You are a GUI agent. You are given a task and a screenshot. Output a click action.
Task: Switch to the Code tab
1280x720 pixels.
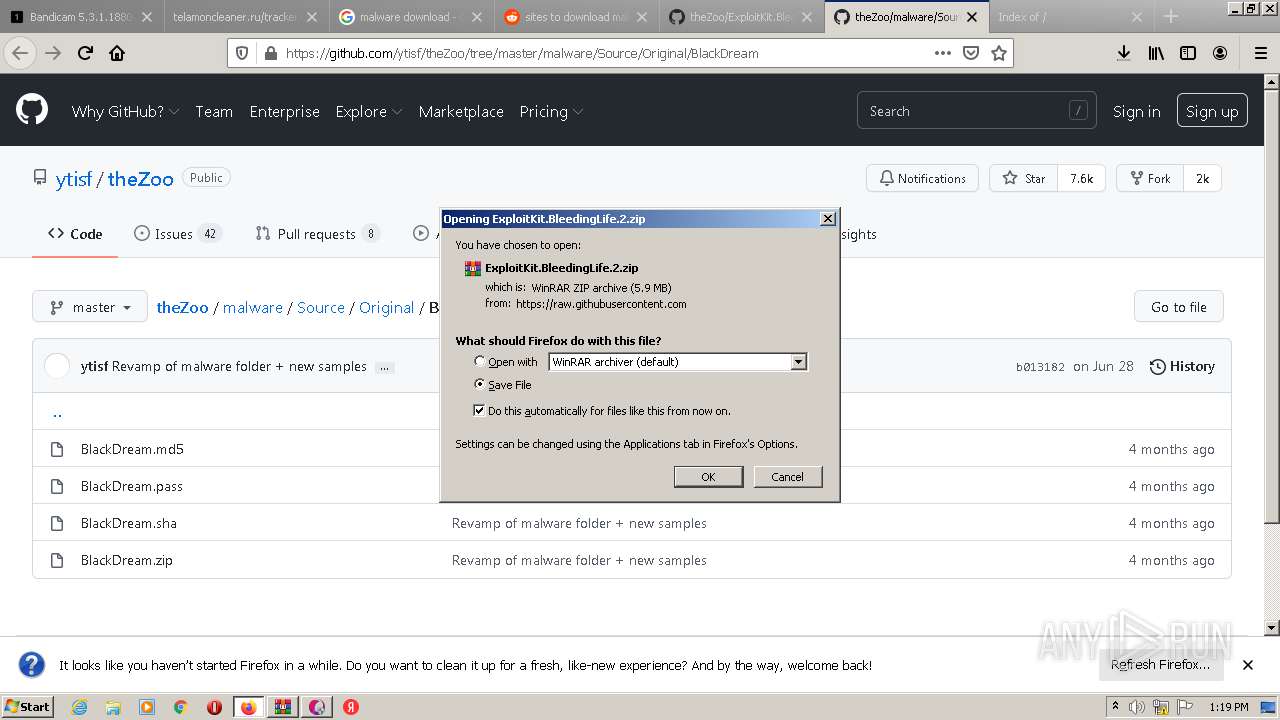point(75,234)
